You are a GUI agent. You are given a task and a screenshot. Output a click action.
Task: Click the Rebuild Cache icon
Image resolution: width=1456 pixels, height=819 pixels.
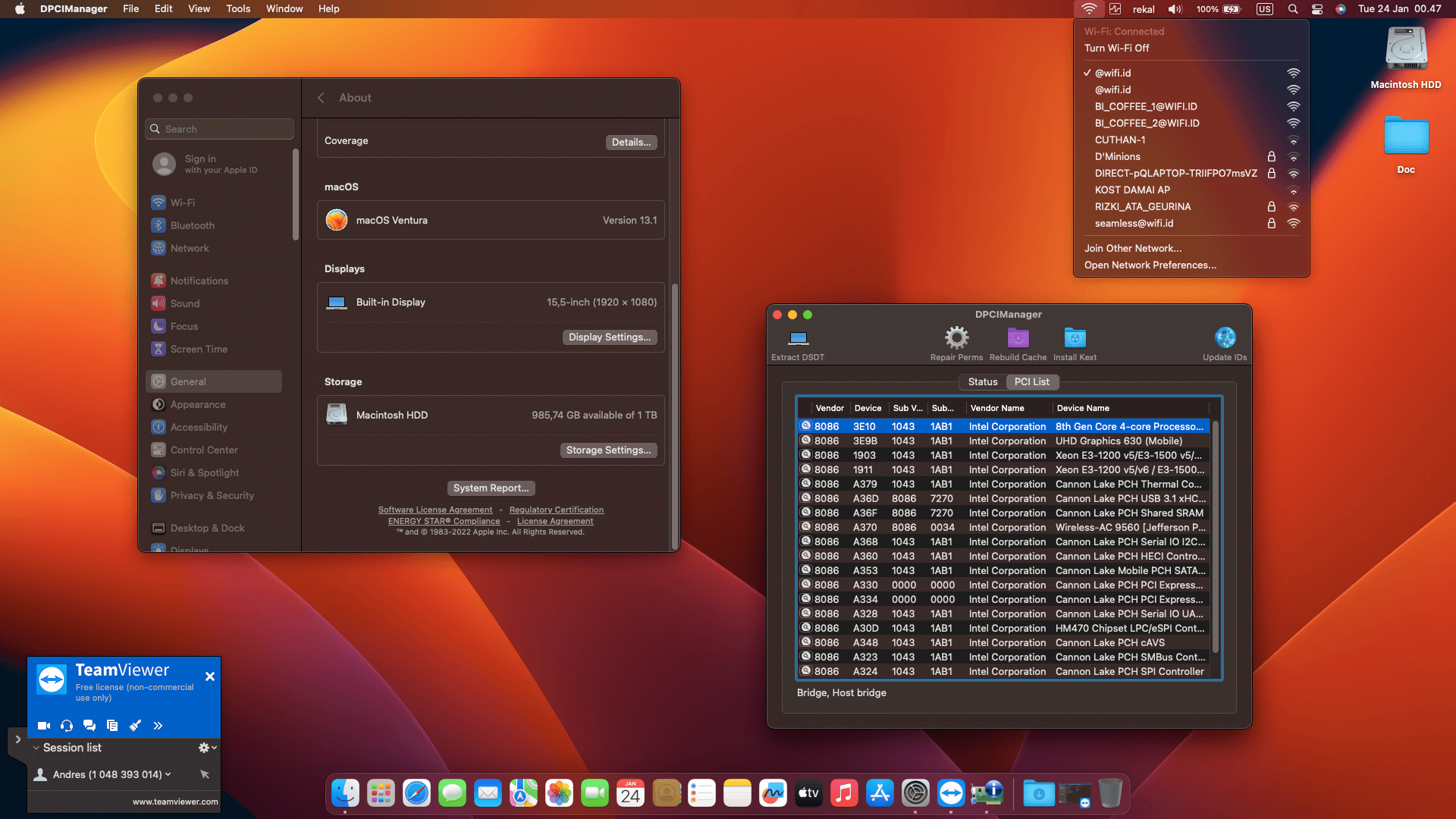coord(1018,337)
